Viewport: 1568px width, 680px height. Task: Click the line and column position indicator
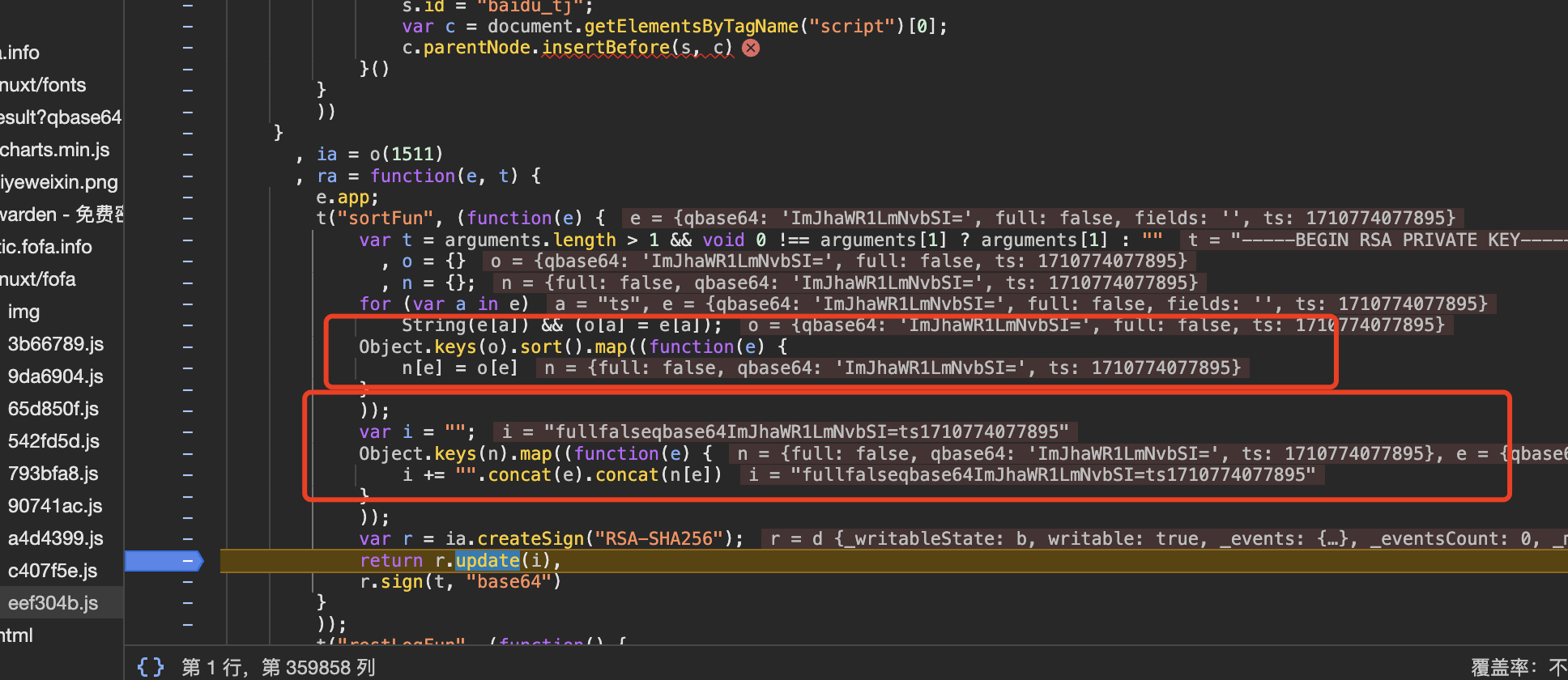pyautogui.click(x=278, y=667)
